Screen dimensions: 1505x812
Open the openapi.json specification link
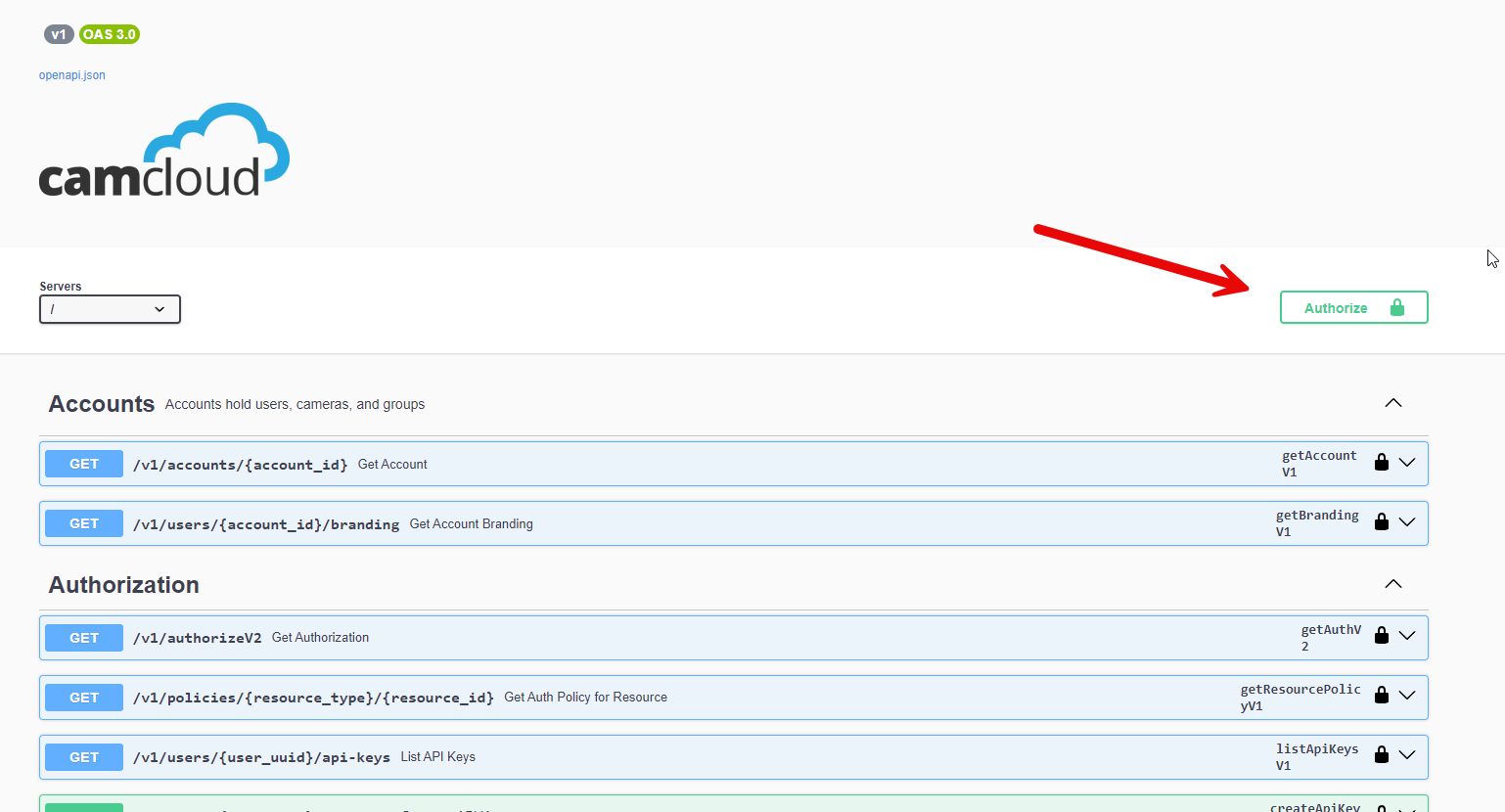[x=71, y=74]
